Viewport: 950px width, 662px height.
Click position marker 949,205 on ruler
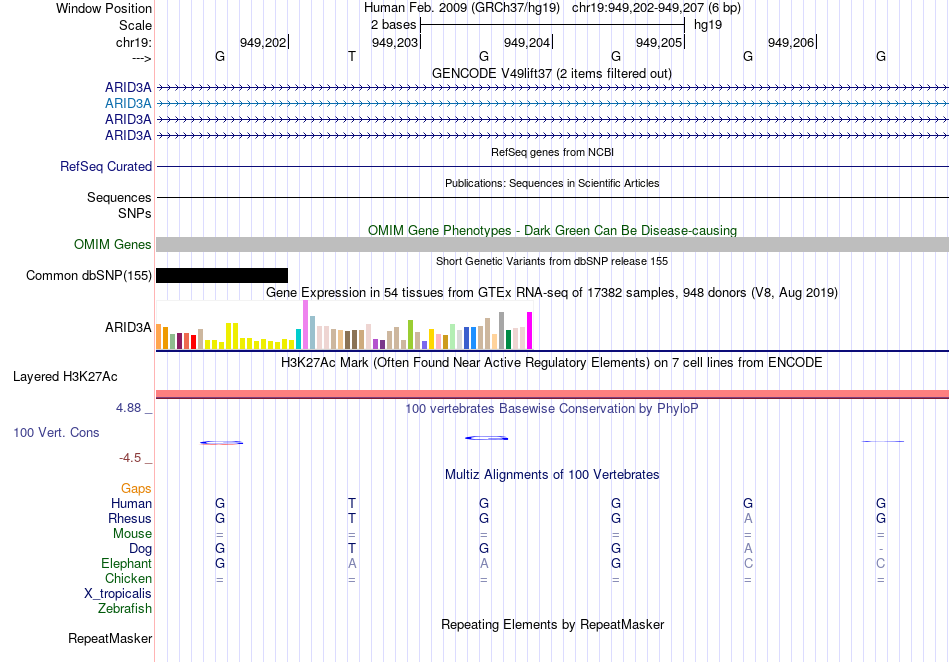(x=659, y=43)
